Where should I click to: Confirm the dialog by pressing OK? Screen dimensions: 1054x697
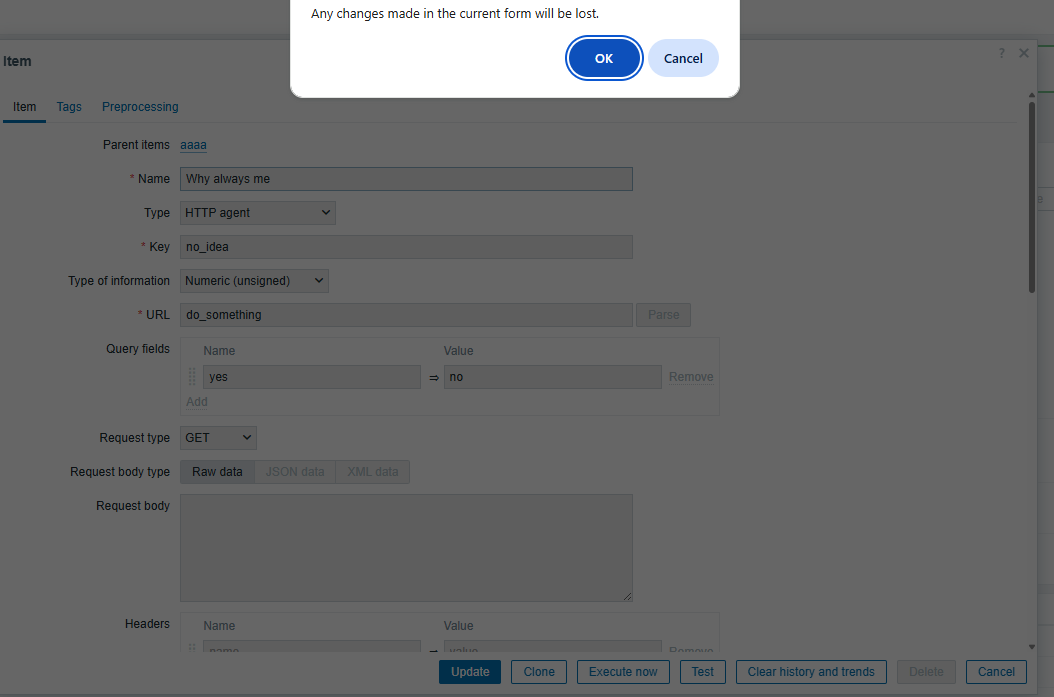604,58
